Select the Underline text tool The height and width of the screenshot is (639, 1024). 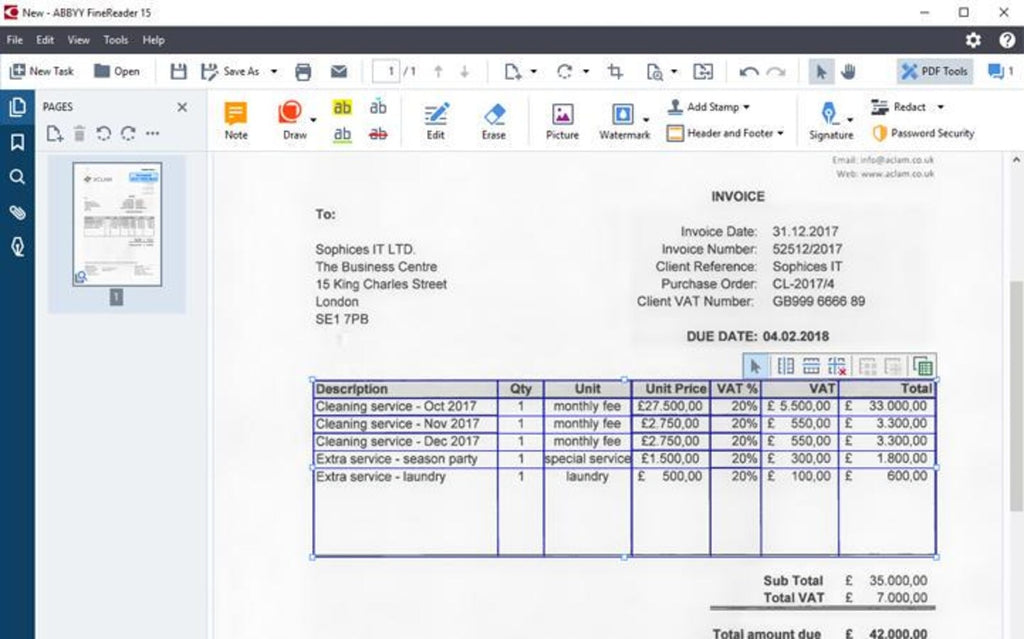click(x=342, y=134)
